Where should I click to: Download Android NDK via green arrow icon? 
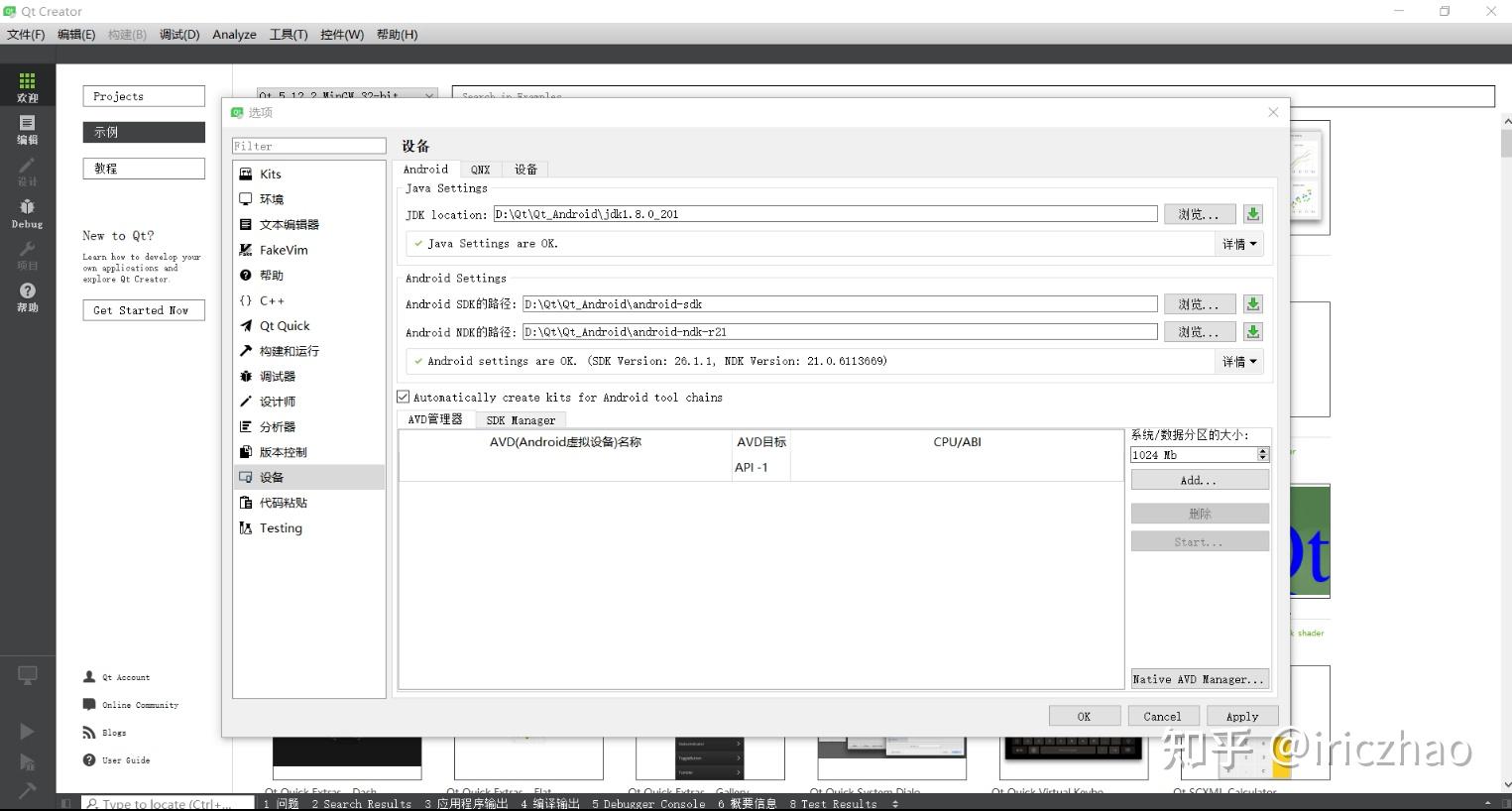pos(1253,332)
